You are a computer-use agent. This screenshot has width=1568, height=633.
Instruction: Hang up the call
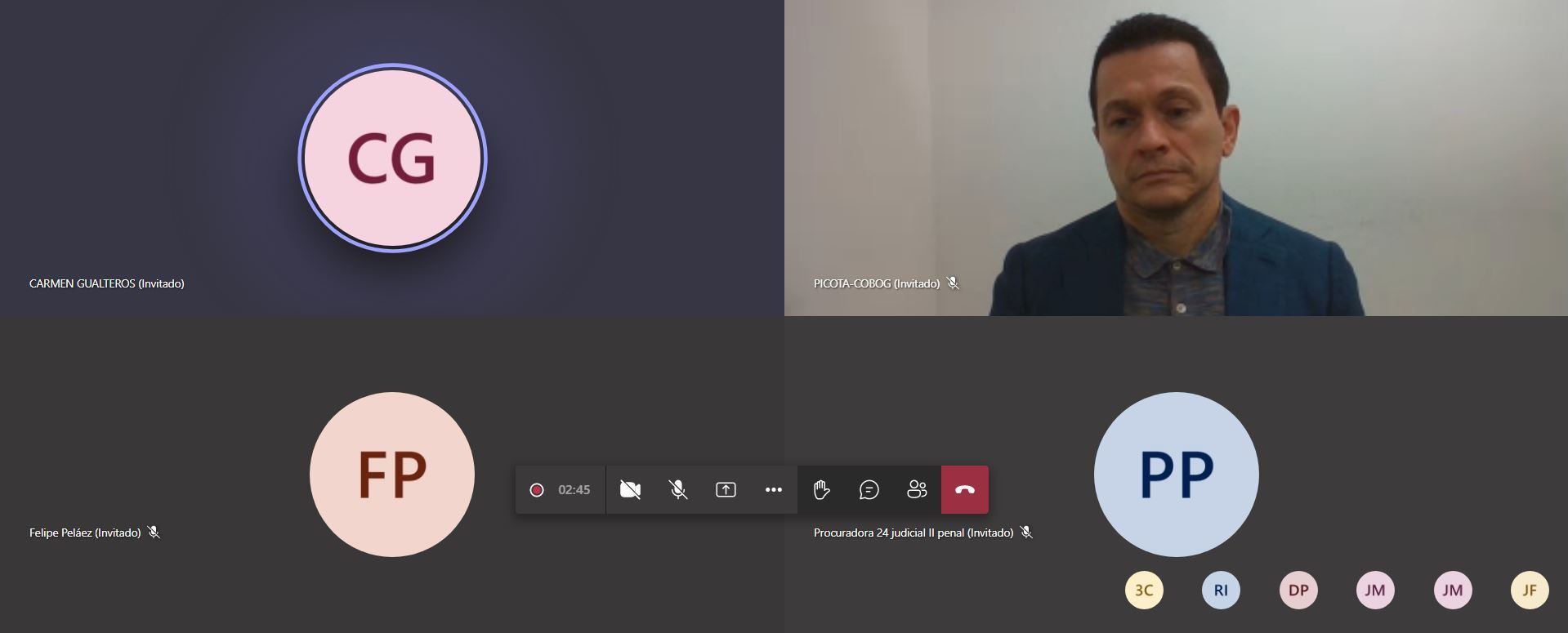pos(964,489)
